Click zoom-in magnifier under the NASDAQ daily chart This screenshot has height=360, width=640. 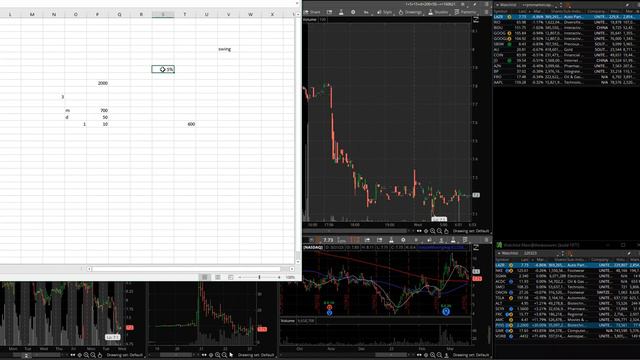pyautogui.click(x=433, y=355)
